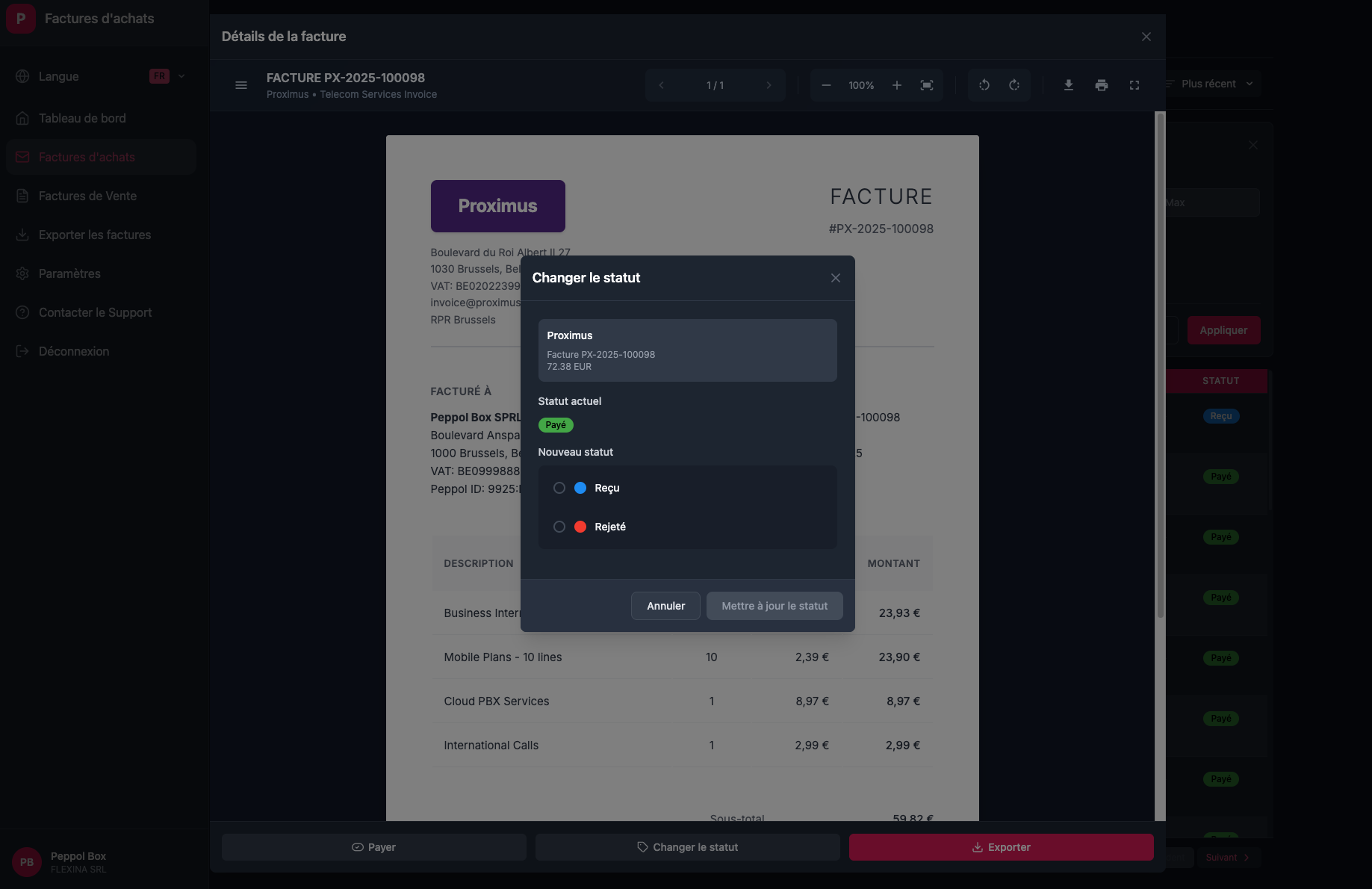Image resolution: width=1372 pixels, height=889 pixels.
Task: Click the Payé badge under Statut actuel
Action: [556, 425]
